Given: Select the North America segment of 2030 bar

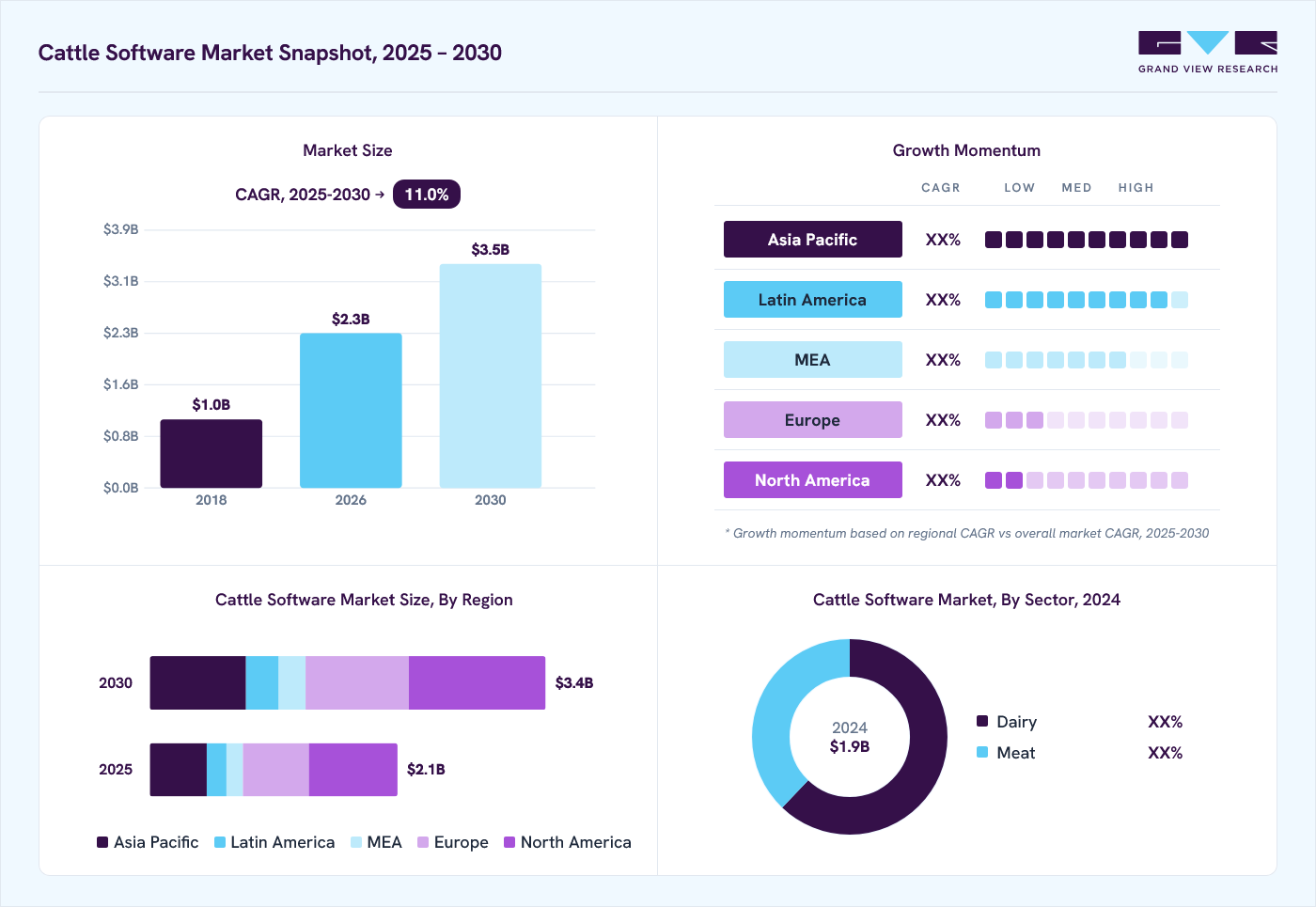Looking at the screenshot, I should tap(477, 682).
